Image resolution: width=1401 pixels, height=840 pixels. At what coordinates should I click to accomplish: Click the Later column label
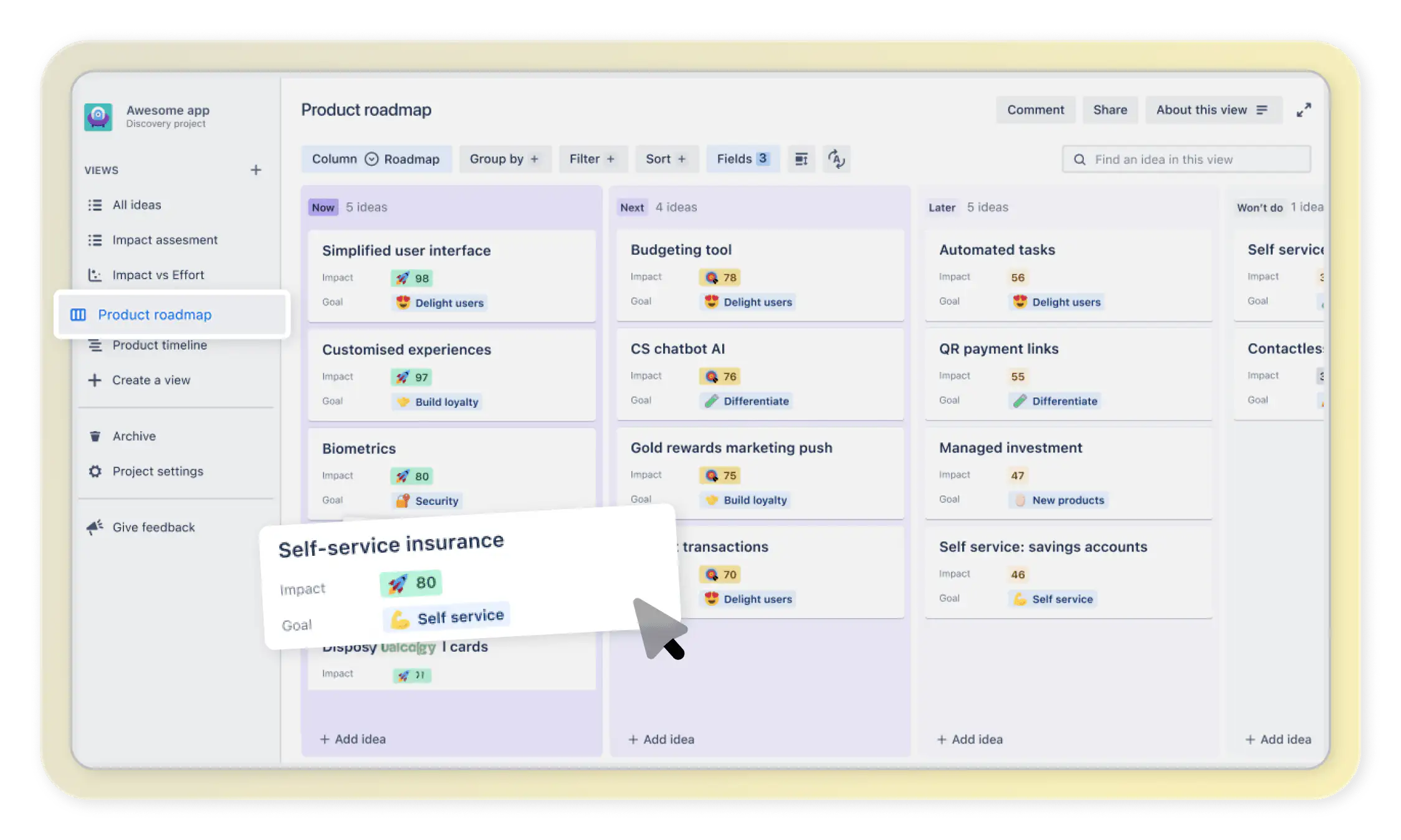coord(942,208)
